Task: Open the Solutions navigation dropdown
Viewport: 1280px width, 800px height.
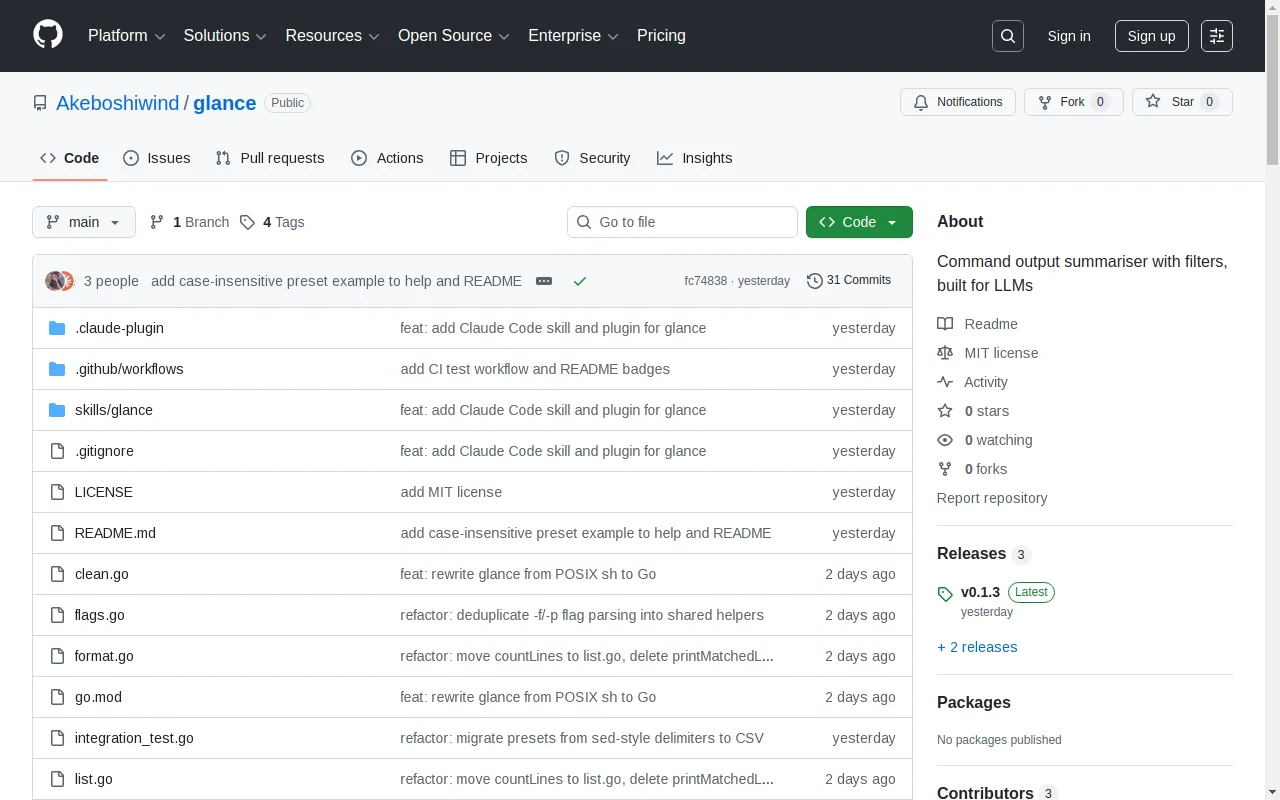Action: coord(224,36)
